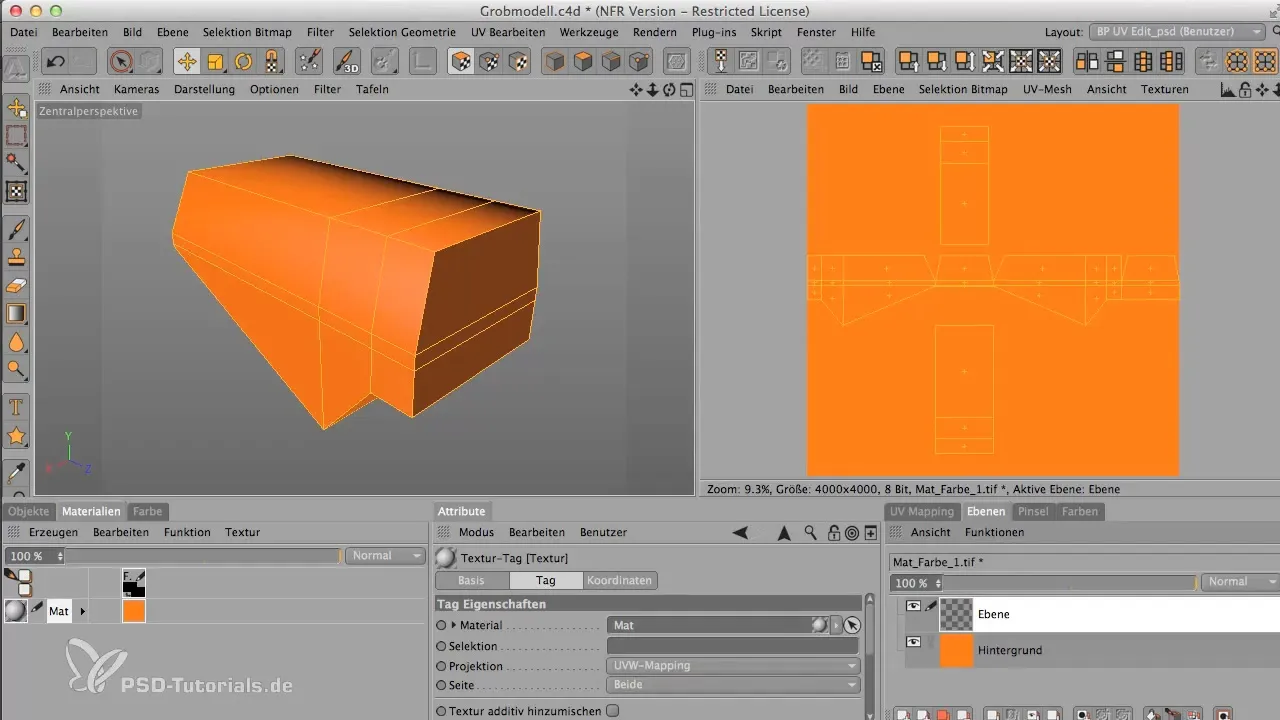
Task: Click the orange Mat color swatch
Action: pos(134,611)
